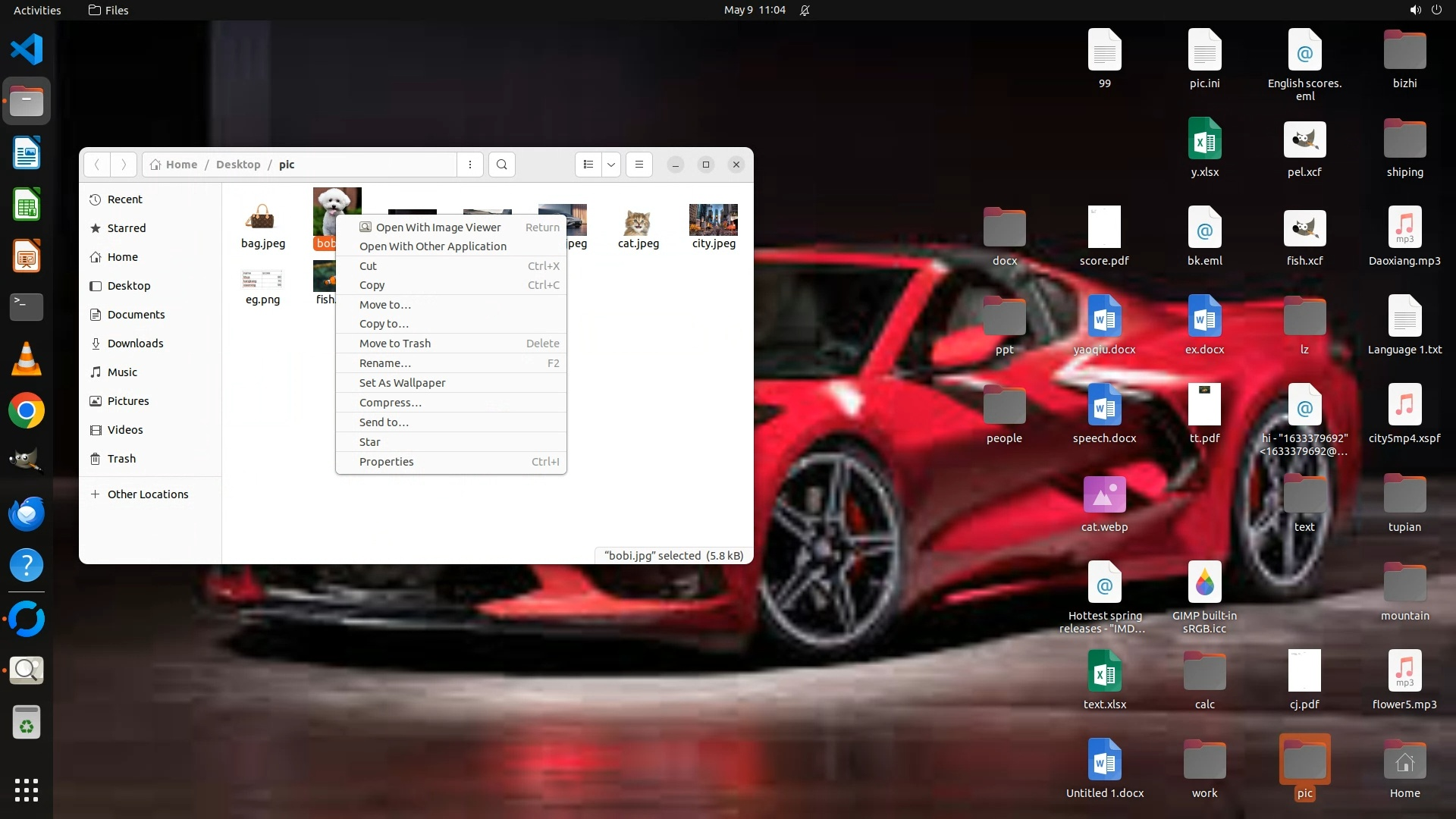Image resolution: width=1456 pixels, height=819 pixels.
Task: Open the path bar three-dot menu
Action: pyautogui.click(x=470, y=165)
